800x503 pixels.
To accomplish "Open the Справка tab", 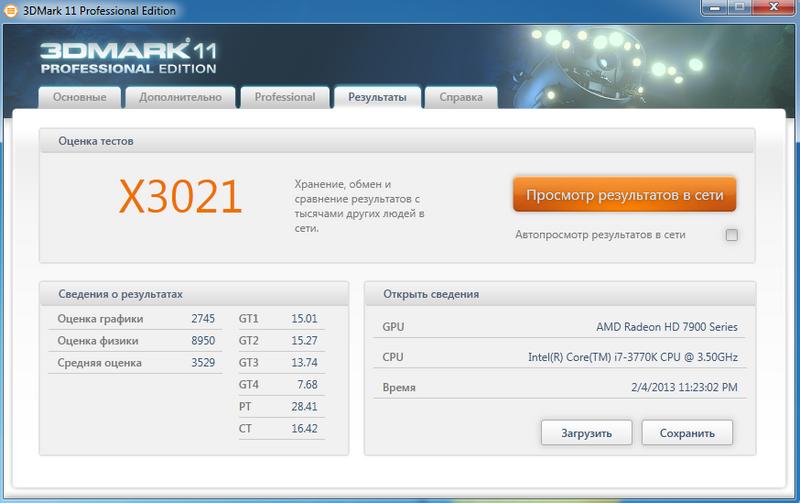I will click(x=461, y=97).
